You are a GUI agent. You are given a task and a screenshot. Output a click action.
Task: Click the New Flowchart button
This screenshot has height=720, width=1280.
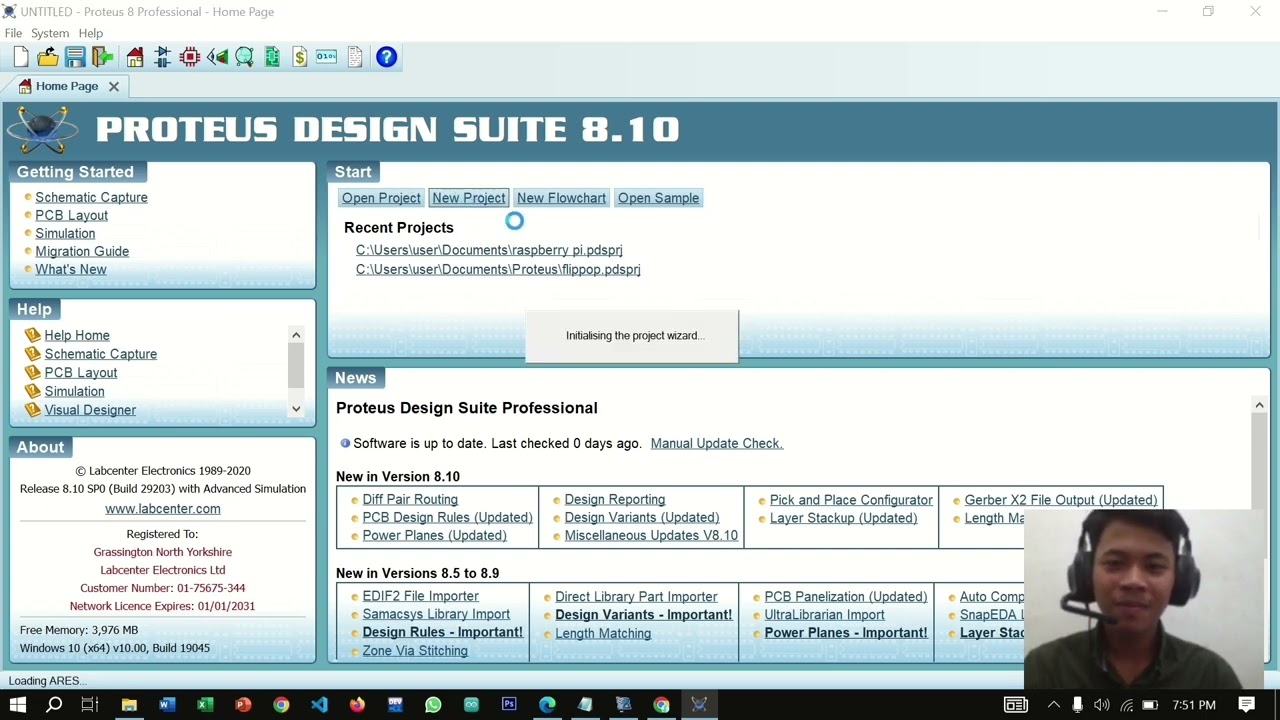561,198
